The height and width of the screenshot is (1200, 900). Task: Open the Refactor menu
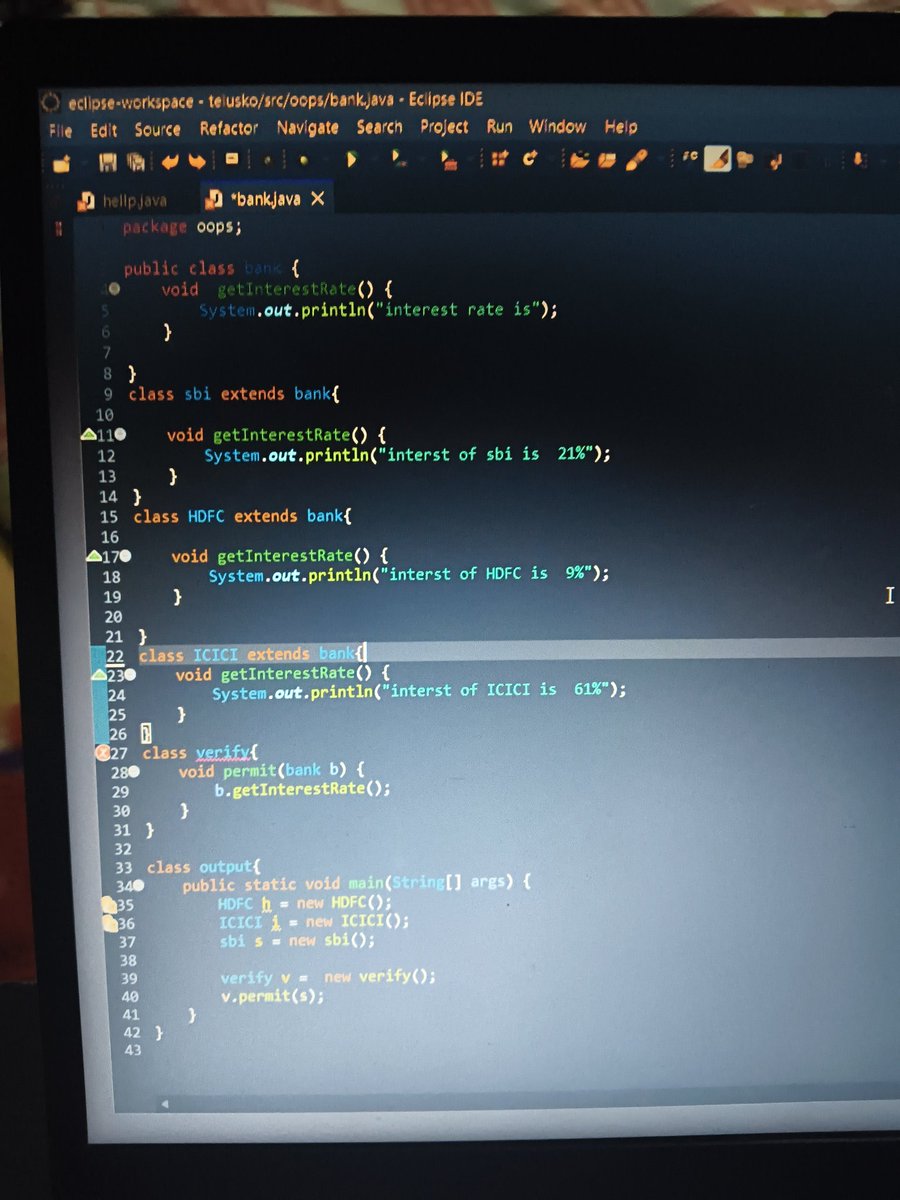tap(229, 128)
